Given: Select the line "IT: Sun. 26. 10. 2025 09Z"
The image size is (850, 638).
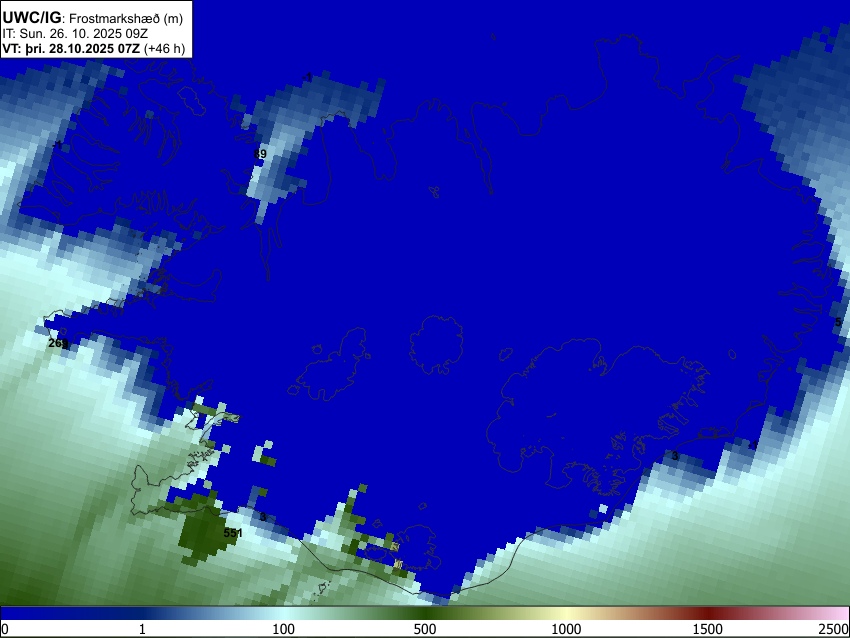Looking at the screenshot, I should coord(75,34).
